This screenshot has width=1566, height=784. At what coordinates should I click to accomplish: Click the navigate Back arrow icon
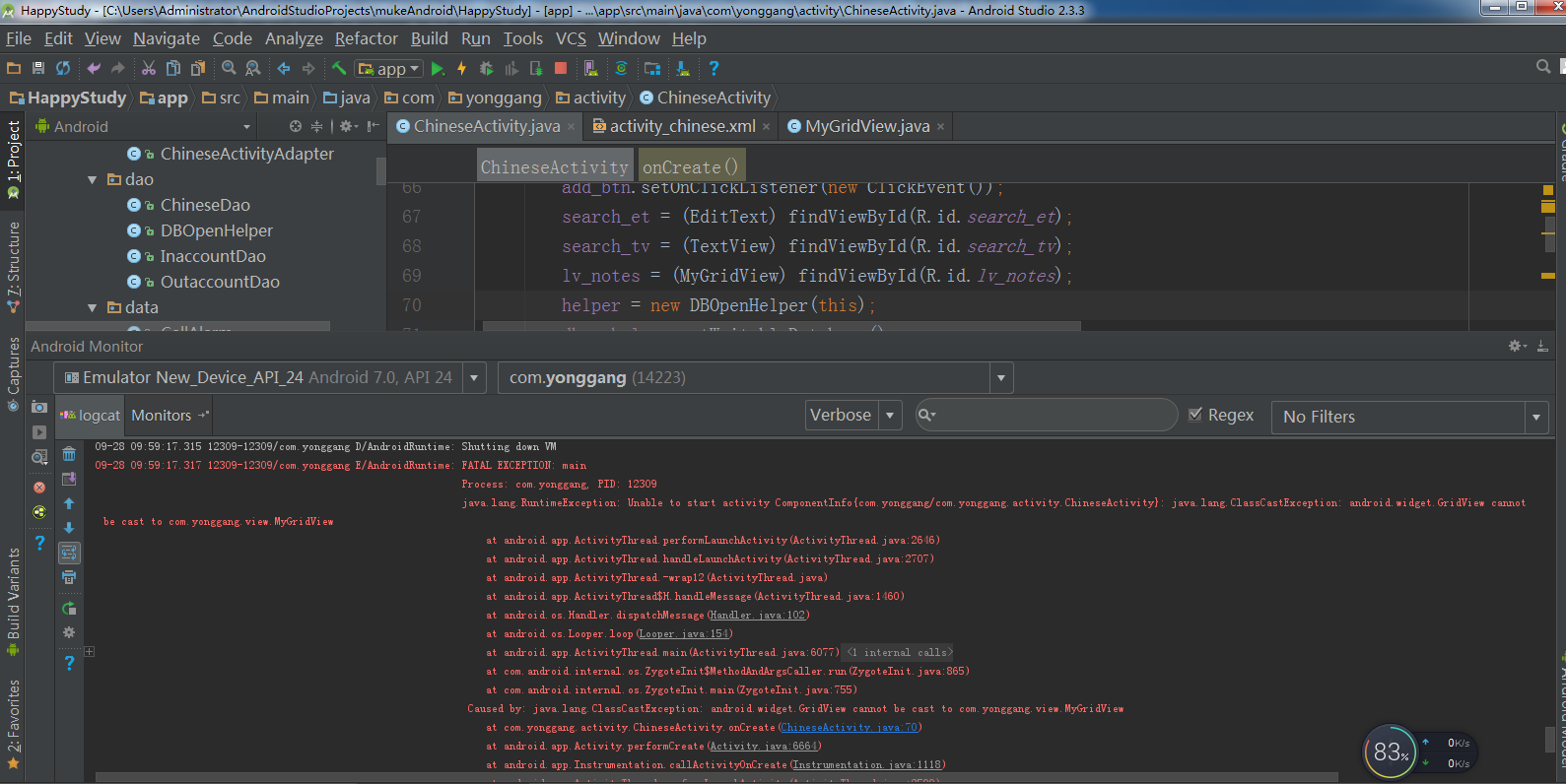point(284,68)
